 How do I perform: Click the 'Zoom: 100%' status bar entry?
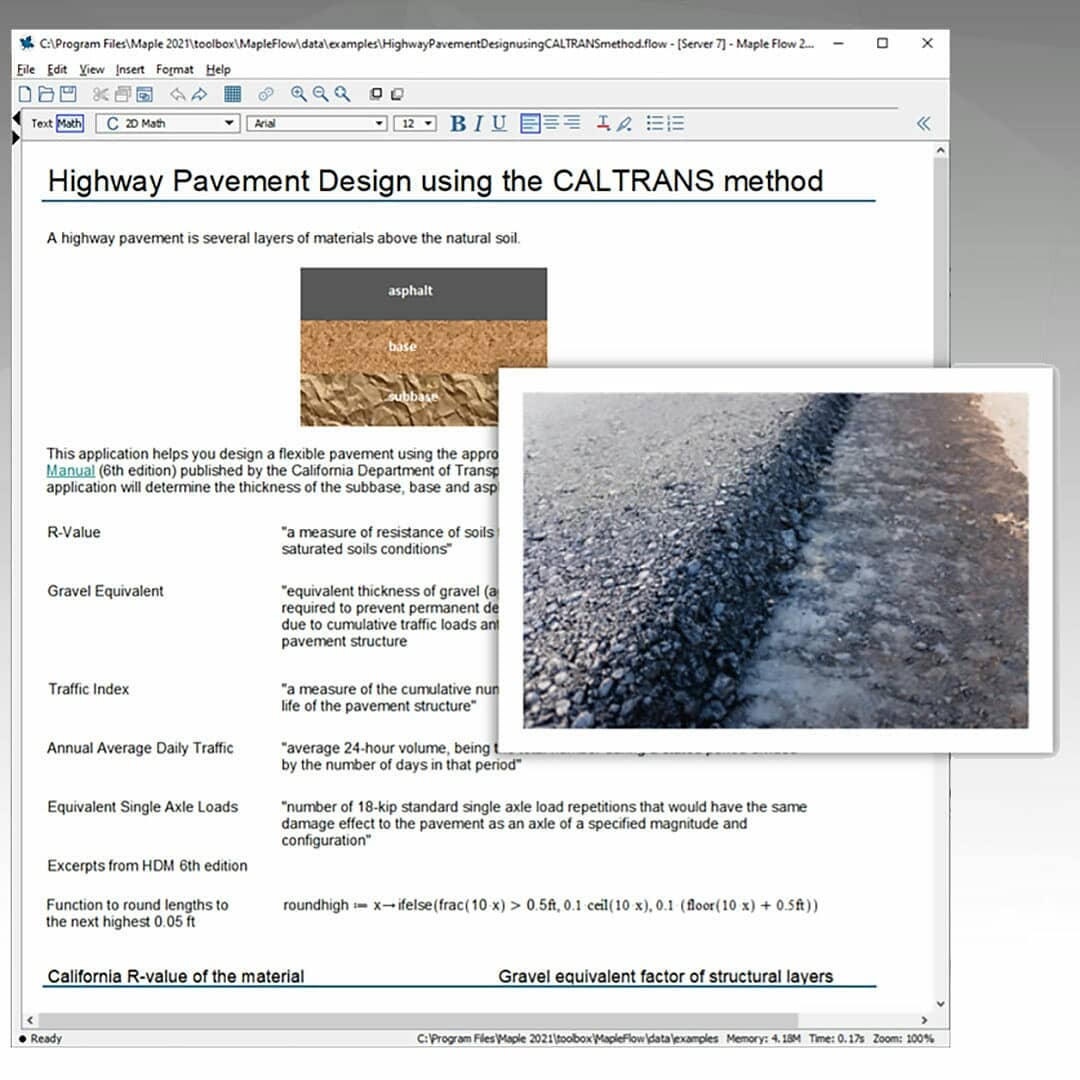point(903,1038)
